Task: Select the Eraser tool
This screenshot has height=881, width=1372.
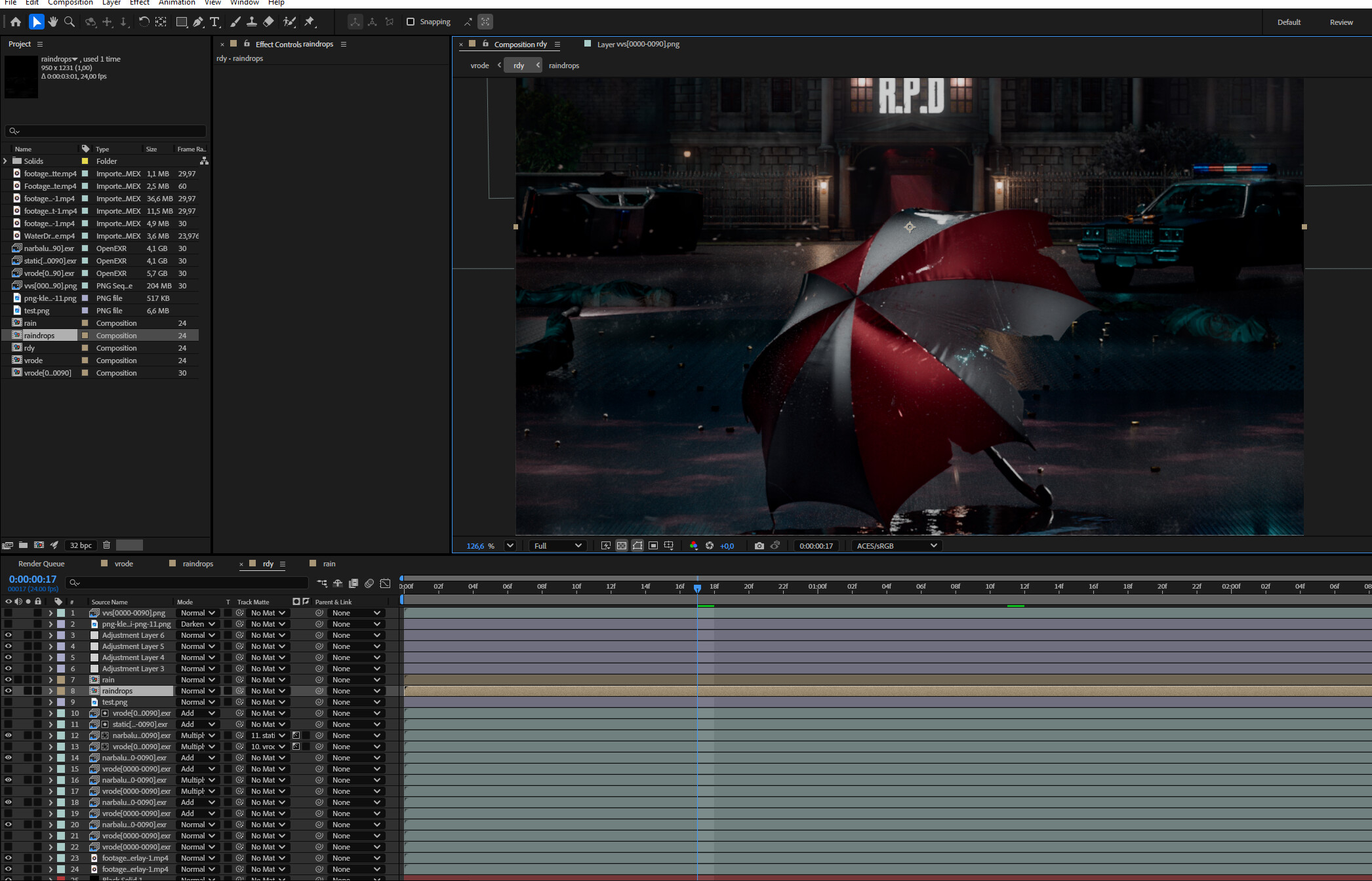Action: click(268, 22)
